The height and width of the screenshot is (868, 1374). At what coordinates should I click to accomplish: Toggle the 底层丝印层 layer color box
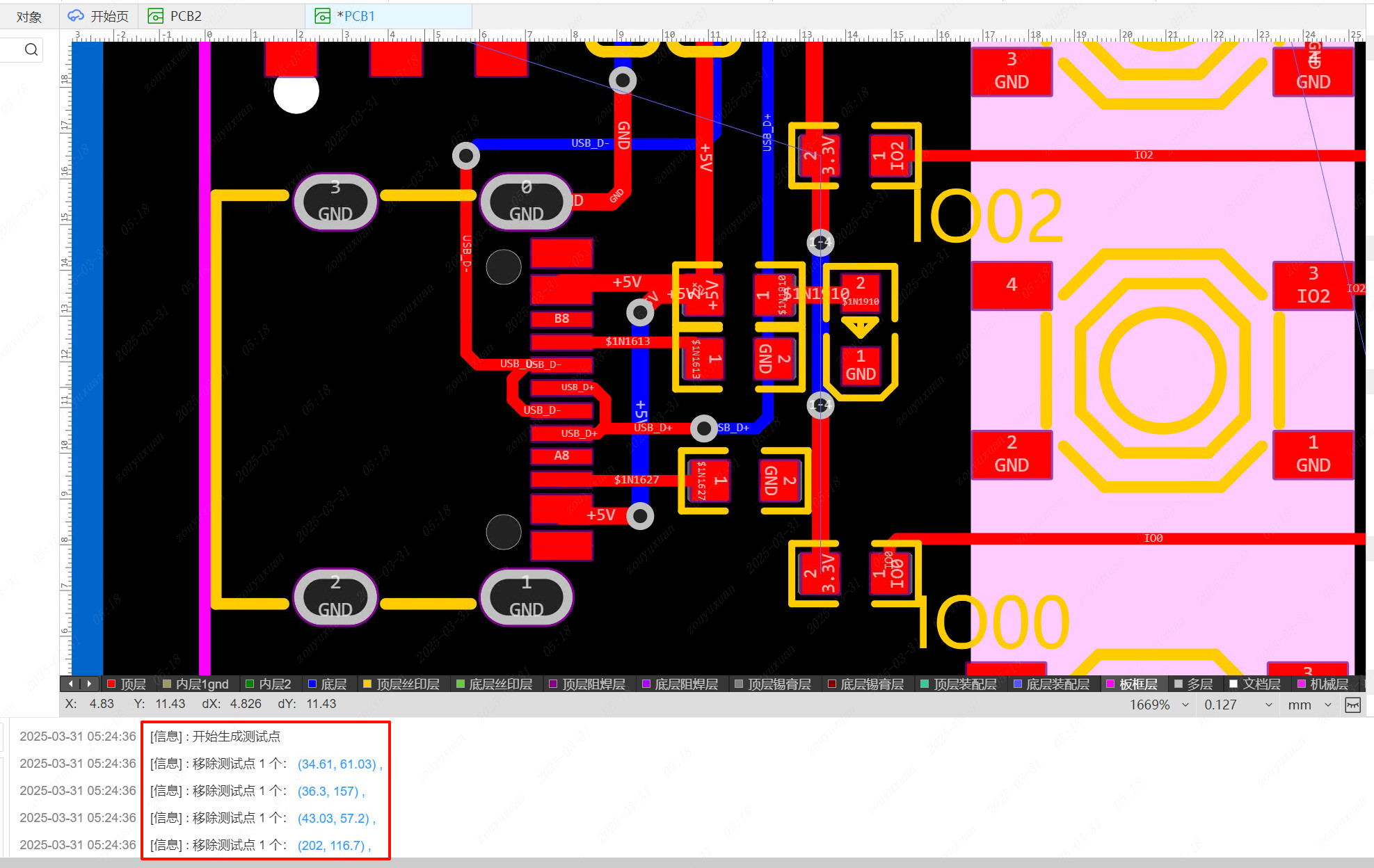[x=460, y=684]
